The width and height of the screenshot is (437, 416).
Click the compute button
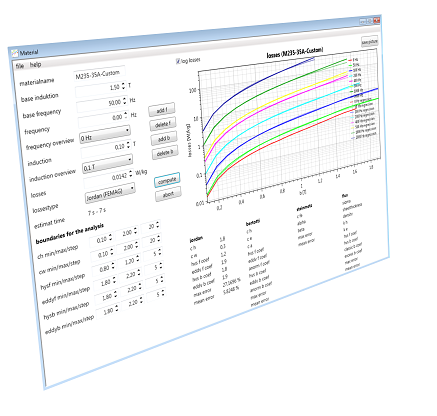pyautogui.click(x=167, y=180)
